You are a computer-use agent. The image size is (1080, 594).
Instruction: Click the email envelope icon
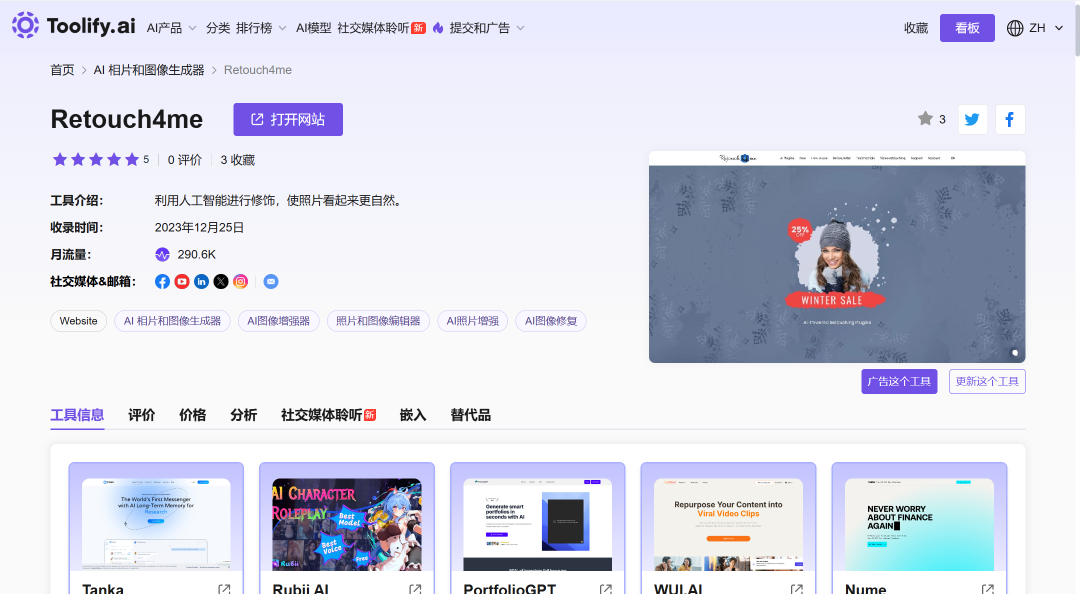pyautogui.click(x=271, y=281)
